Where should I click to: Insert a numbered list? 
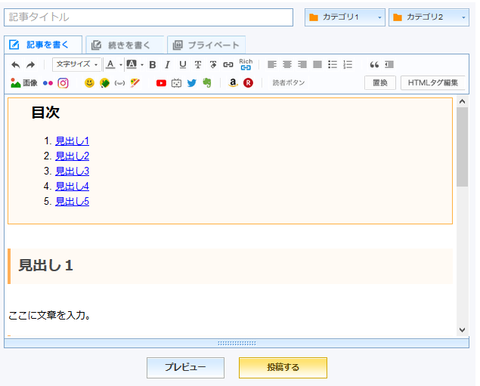tap(348, 64)
